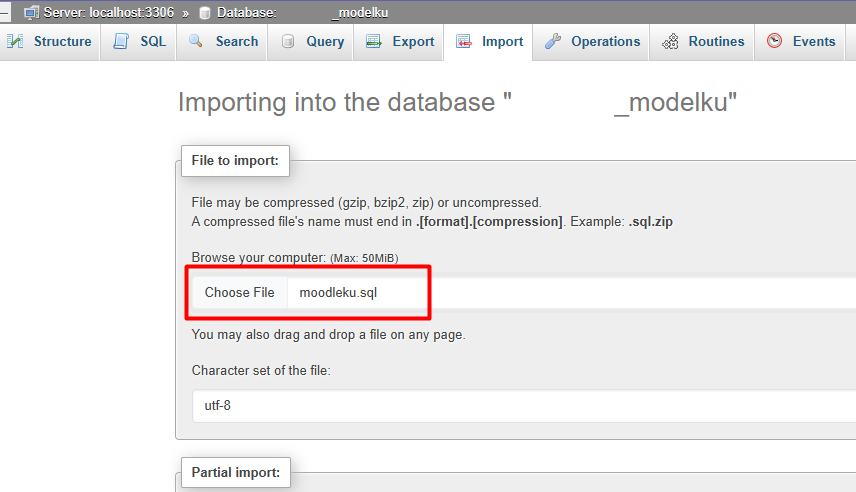Click the Routines gears icon
856x492 pixels.
click(670, 41)
